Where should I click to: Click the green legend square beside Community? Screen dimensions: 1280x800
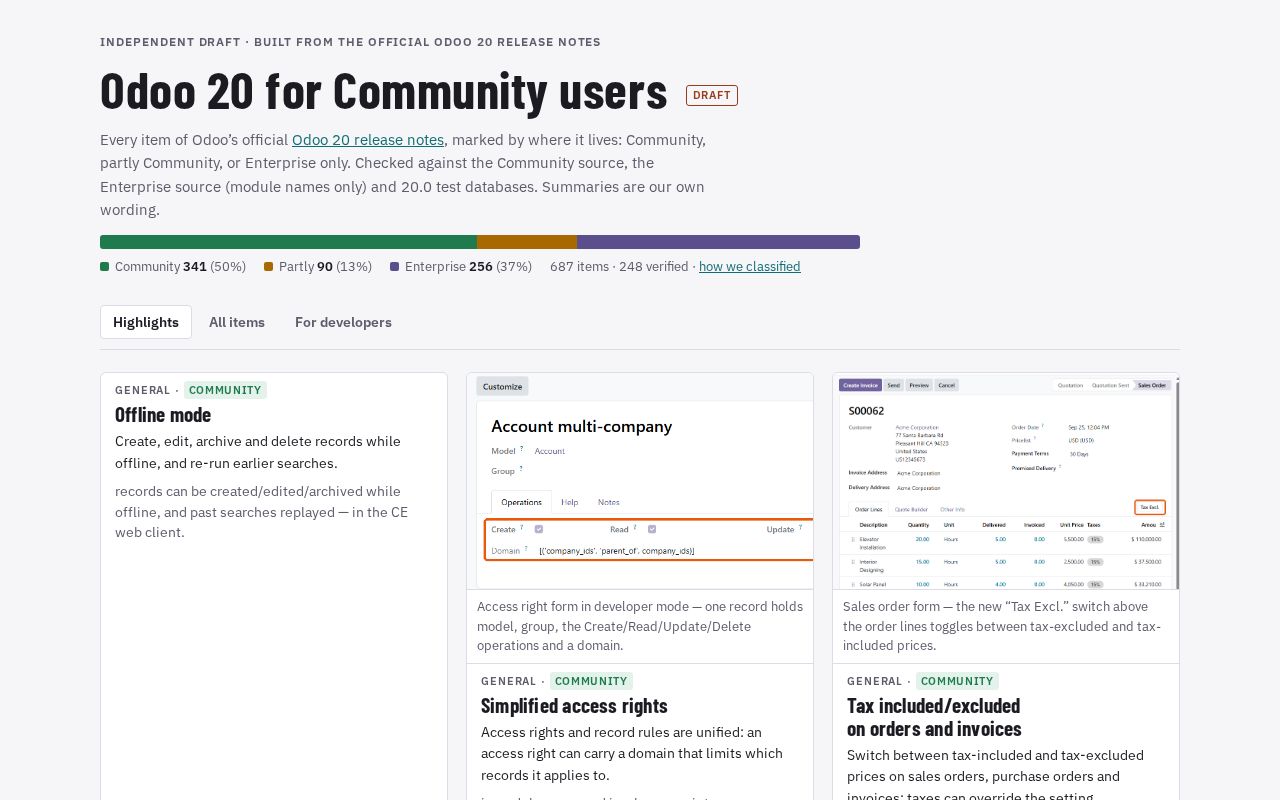click(105, 267)
